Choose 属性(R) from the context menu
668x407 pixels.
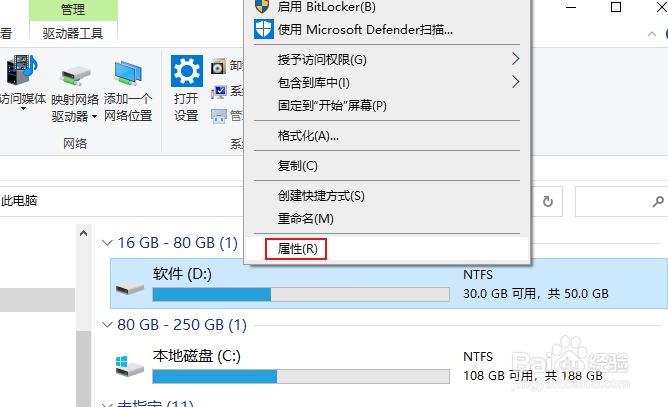297,249
